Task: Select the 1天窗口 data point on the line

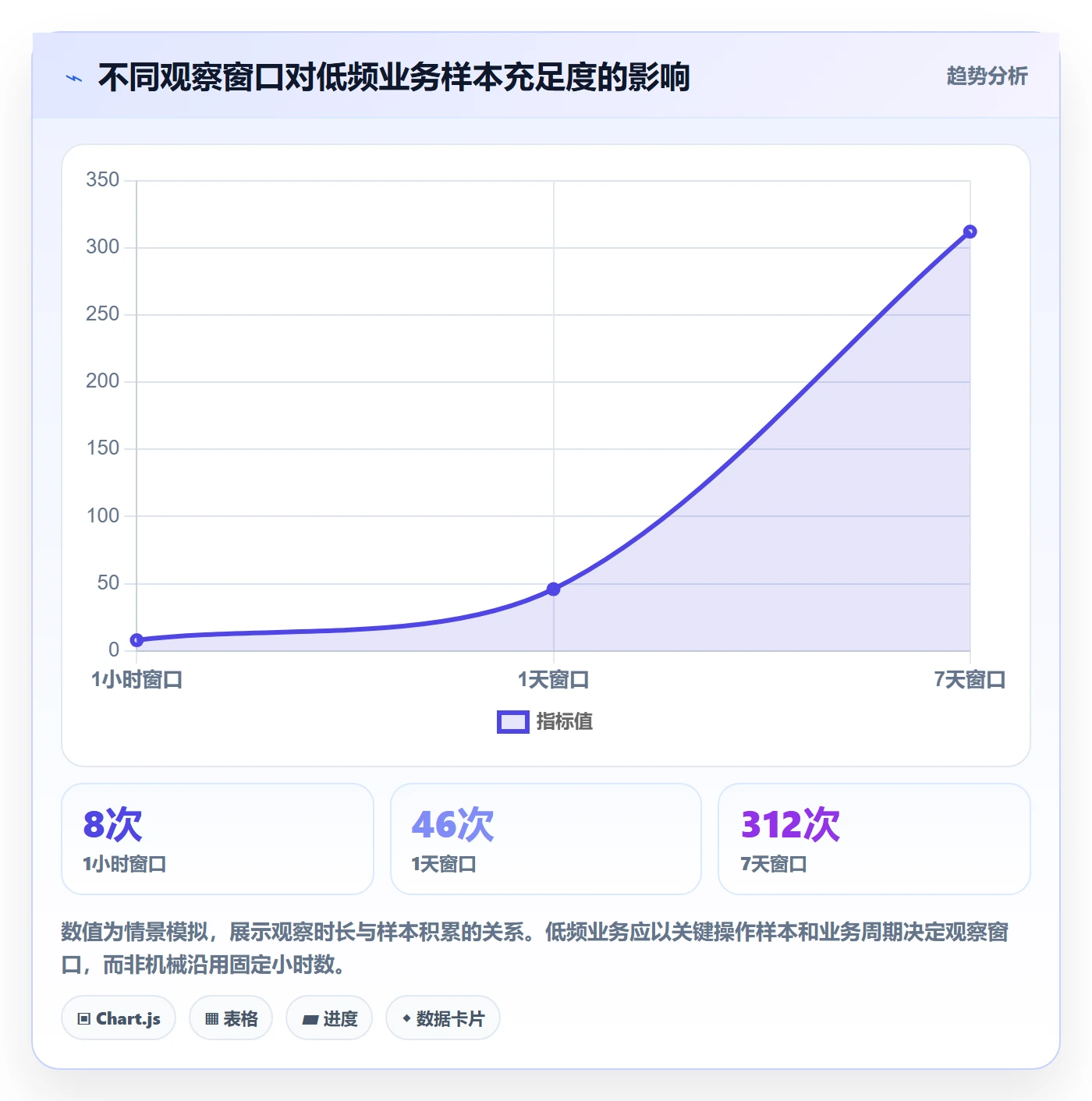Action: [553, 589]
